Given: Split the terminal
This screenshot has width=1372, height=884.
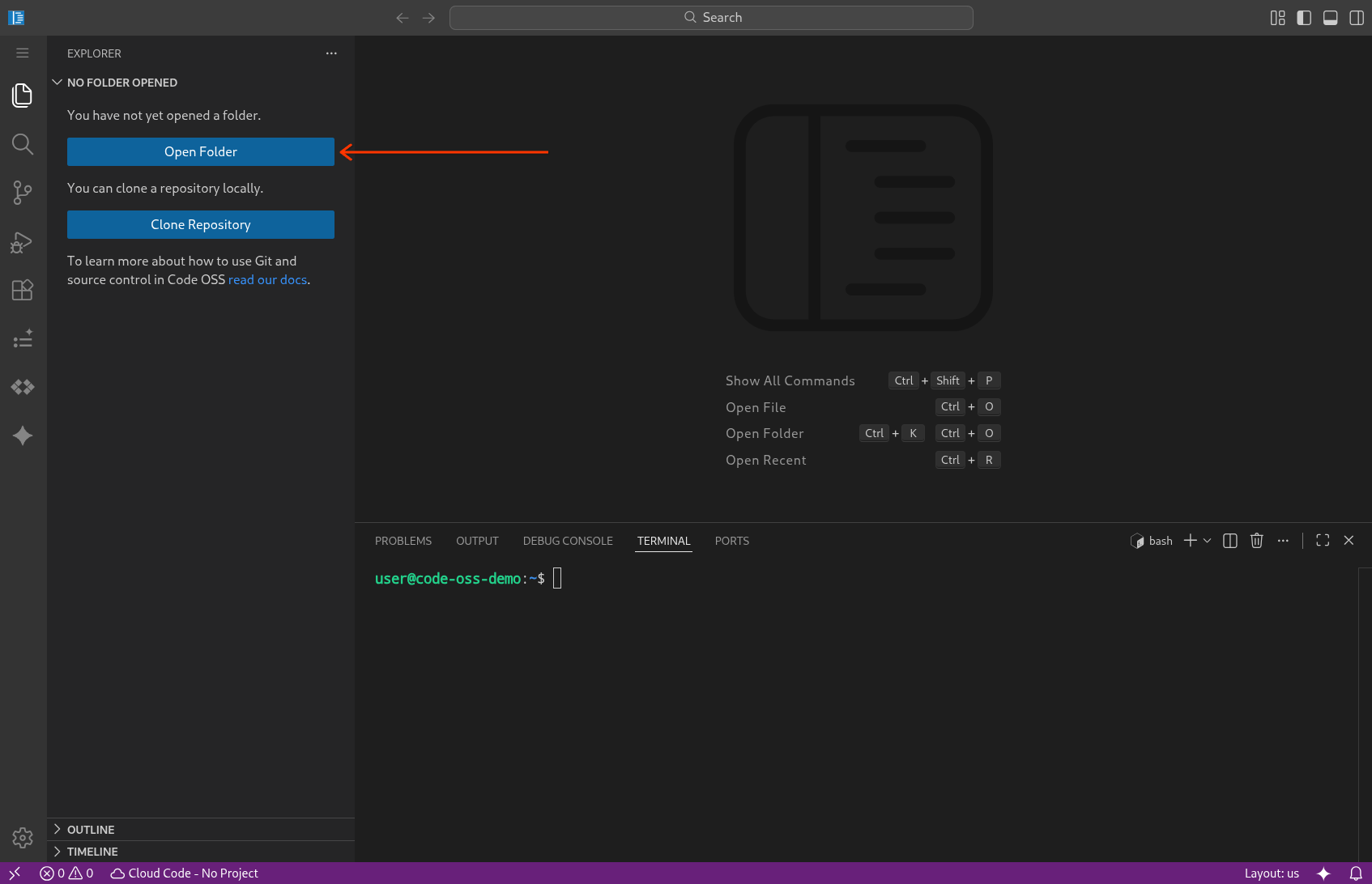Looking at the screenshot, I should tap(1229, 540).
